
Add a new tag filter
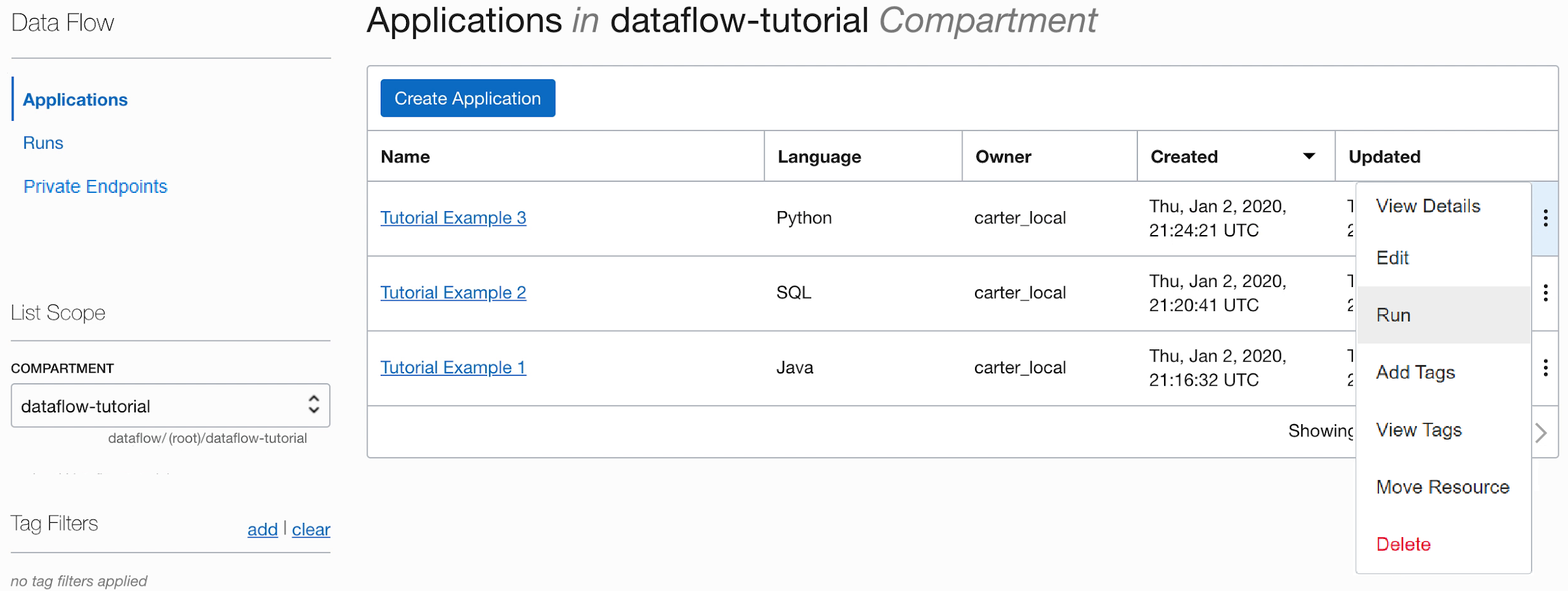(x=262, y=529)
